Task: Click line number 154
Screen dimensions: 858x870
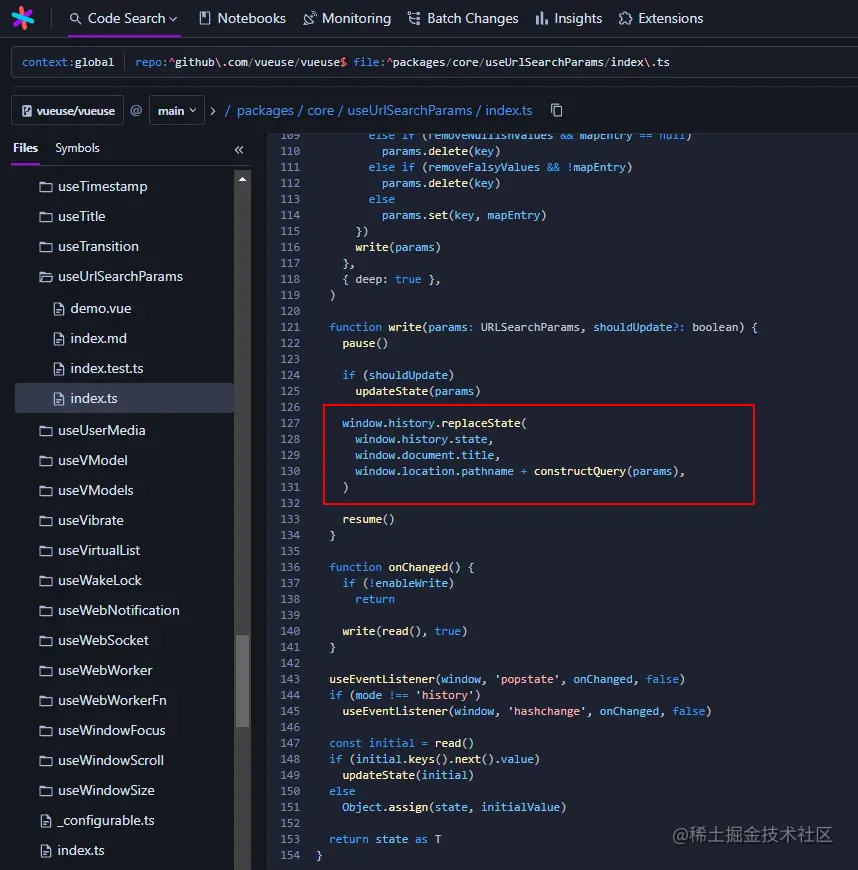Action: pos(290,855)
